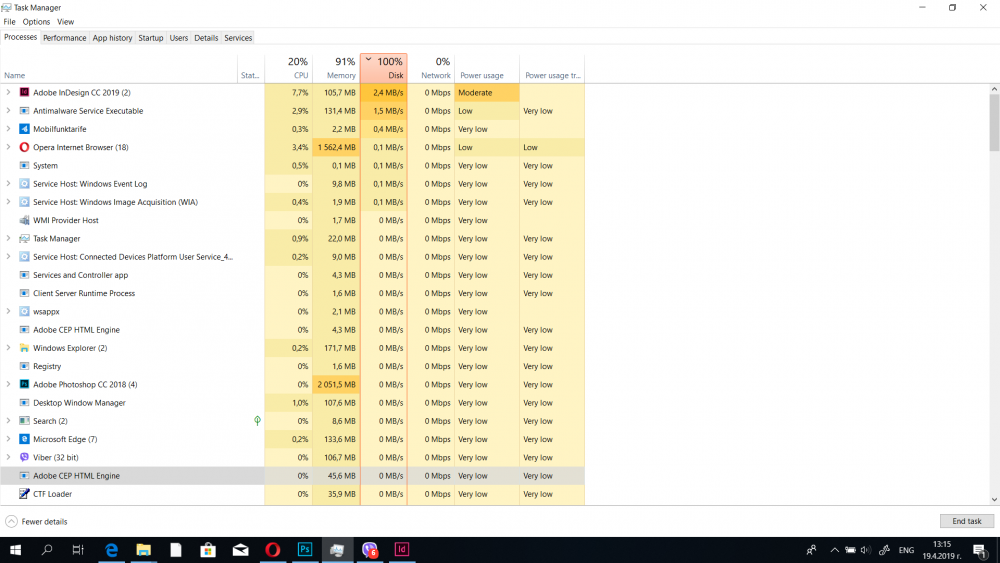Select the Desktop Window Manager row
This screenshot has height=563, width=1000.
(292, 403)
